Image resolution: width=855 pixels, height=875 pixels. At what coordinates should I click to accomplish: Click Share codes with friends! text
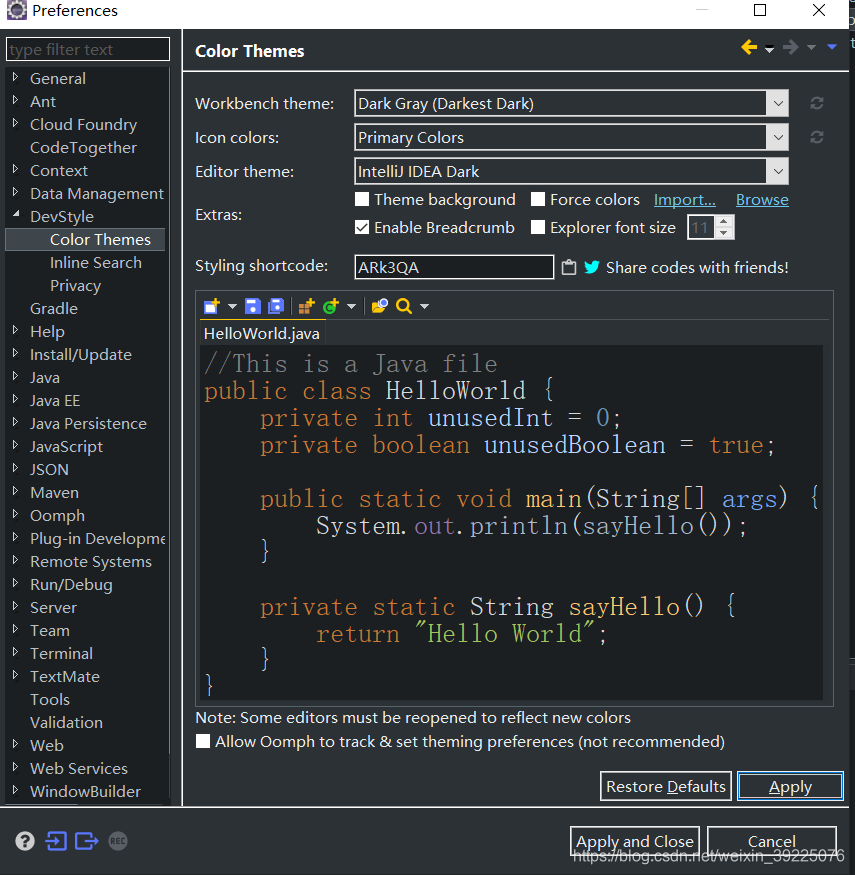point(697,267)
